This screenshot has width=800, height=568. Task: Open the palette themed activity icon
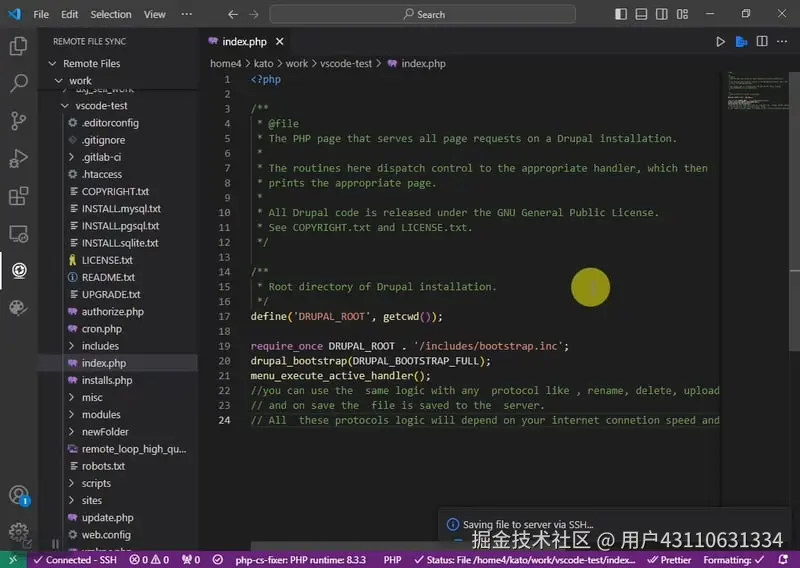point(18,308)
